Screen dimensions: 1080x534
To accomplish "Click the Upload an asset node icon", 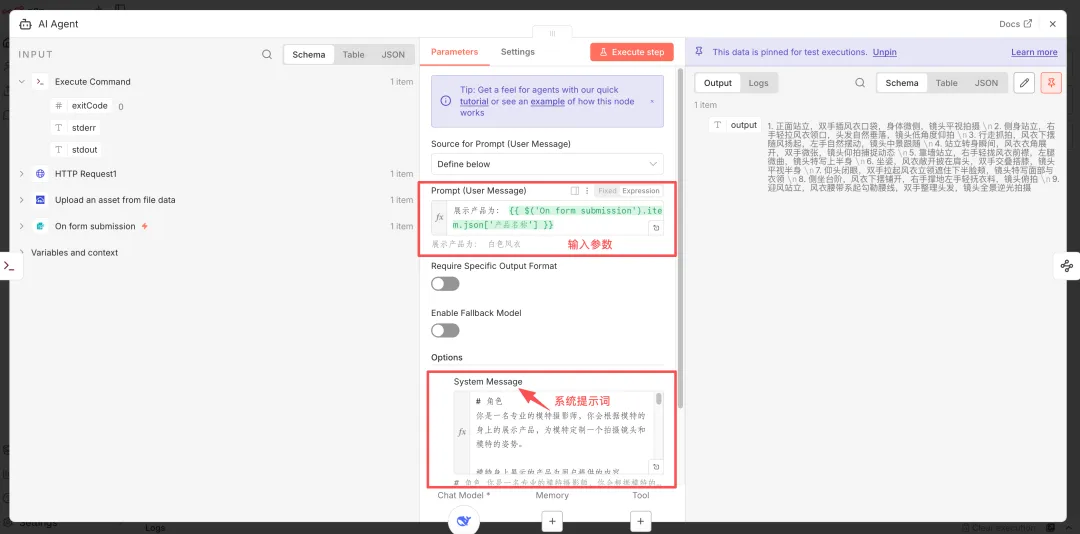I will pyautogui.click(x=40, y=200).
